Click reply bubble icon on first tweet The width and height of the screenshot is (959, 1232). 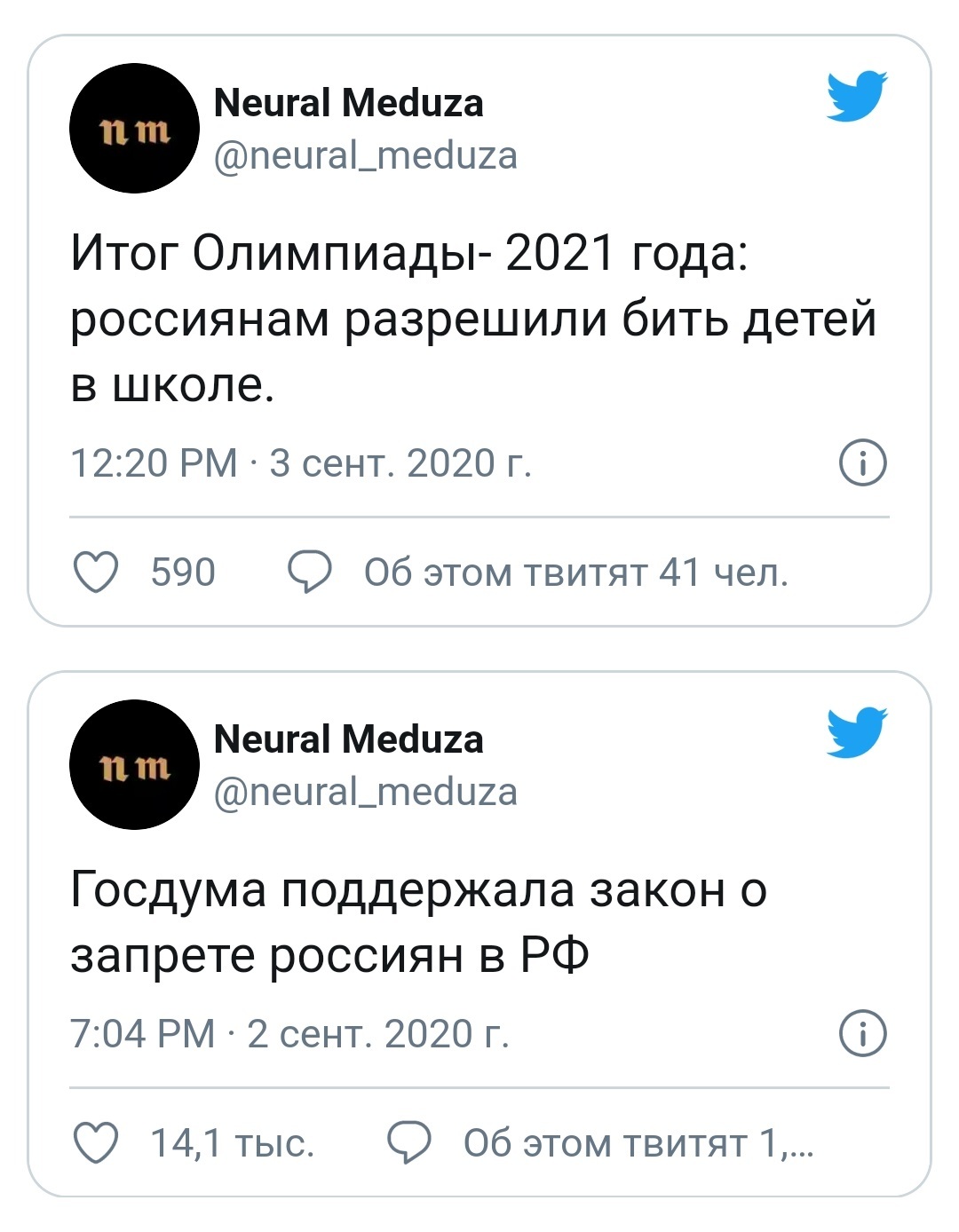[310, 573]
